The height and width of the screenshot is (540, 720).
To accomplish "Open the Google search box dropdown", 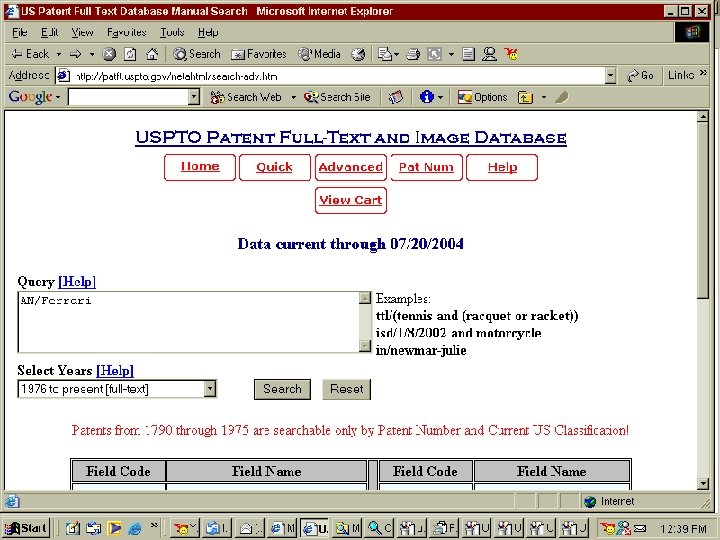I will coord(194,97).
